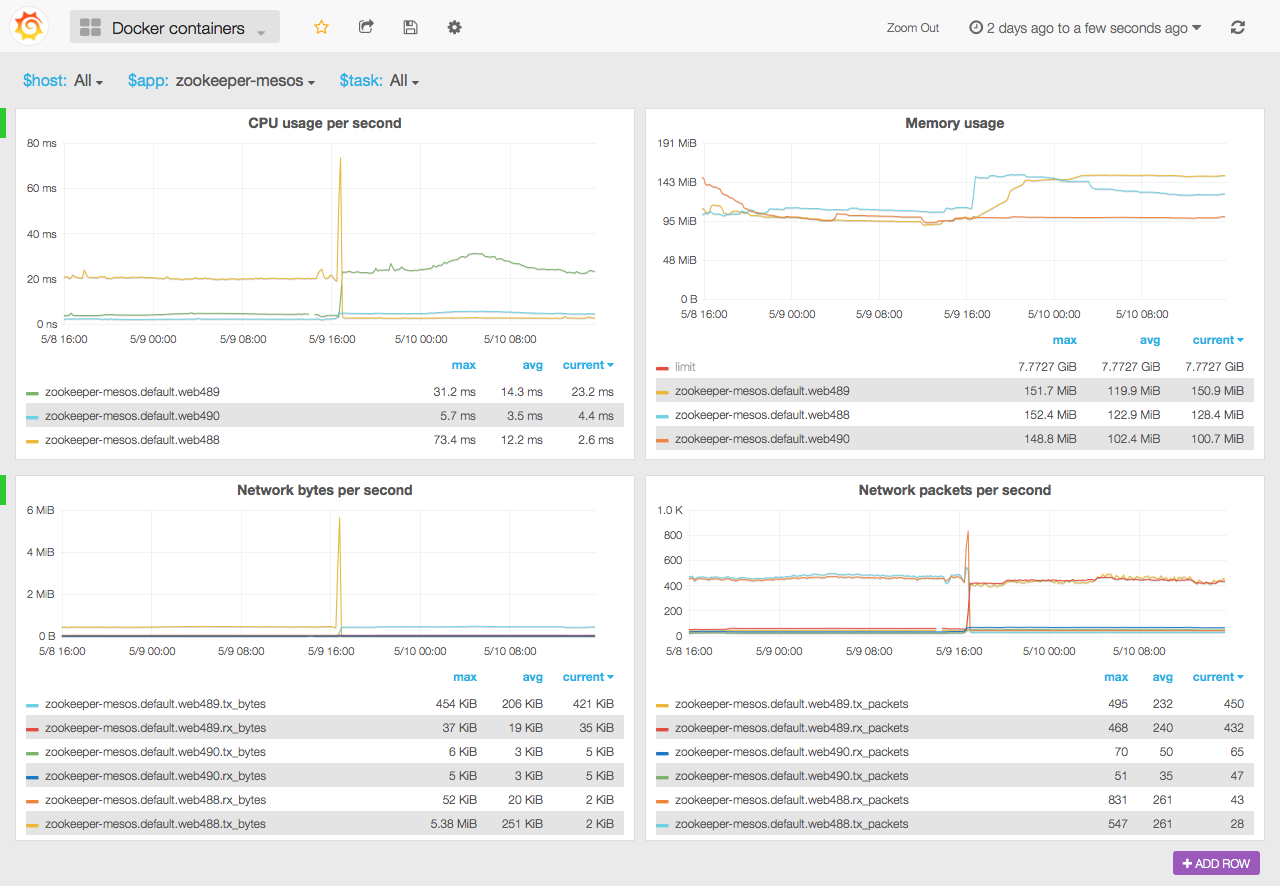Toggle web490.tx_packets series visibility
Image resolution: width=1280 pixels, height=886 pixels.
pyautogui.click(x=792, y=776)
